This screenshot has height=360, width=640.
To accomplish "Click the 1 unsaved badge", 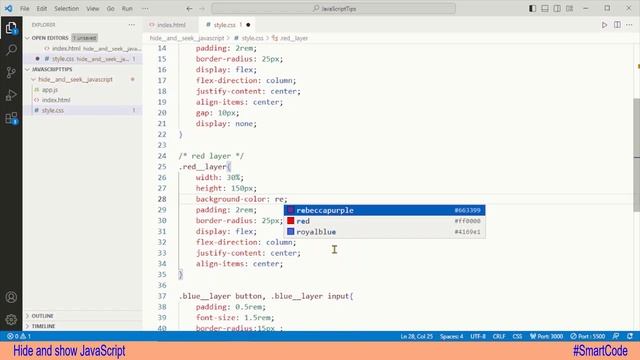I will [x=85, y=38].
